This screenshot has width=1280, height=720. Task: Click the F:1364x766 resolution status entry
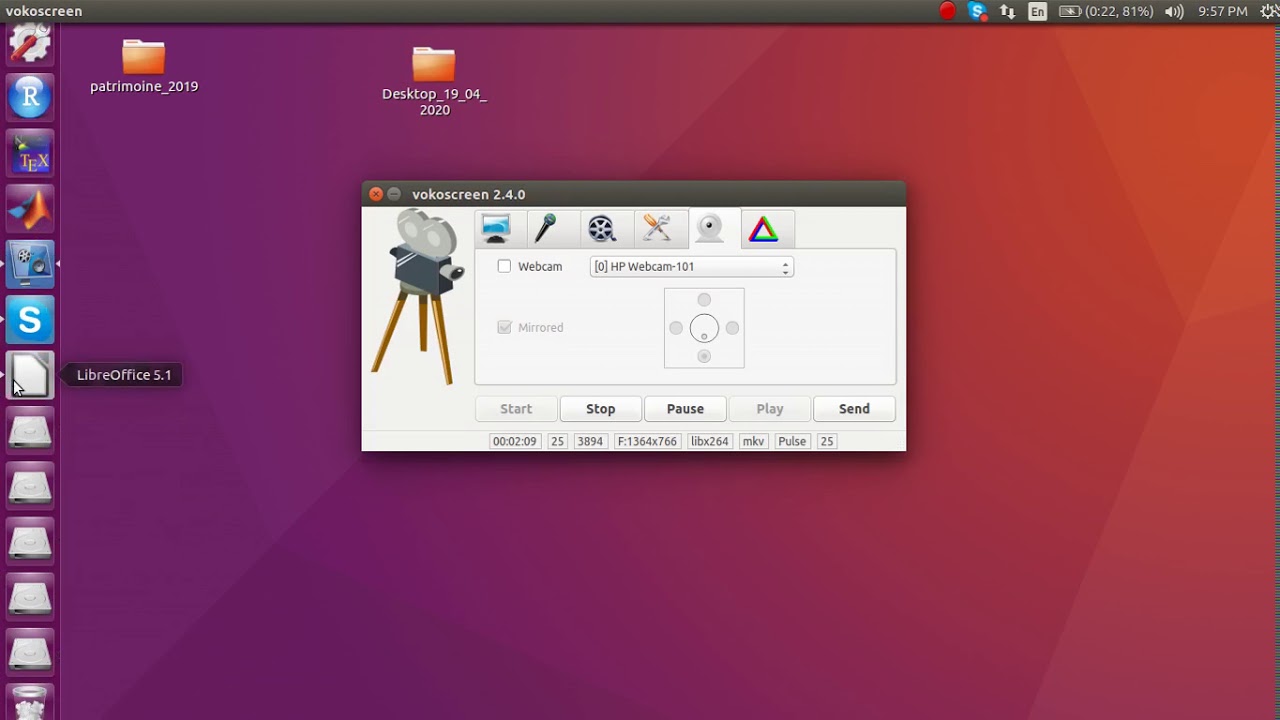(647, 441)
